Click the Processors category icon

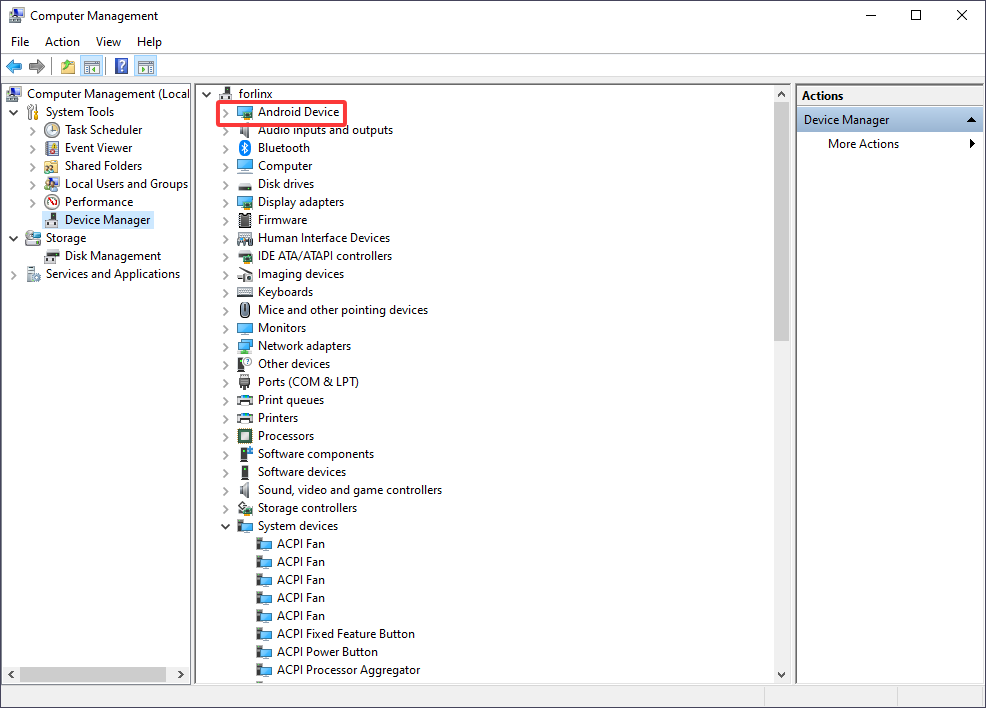(x=245, y=436)
